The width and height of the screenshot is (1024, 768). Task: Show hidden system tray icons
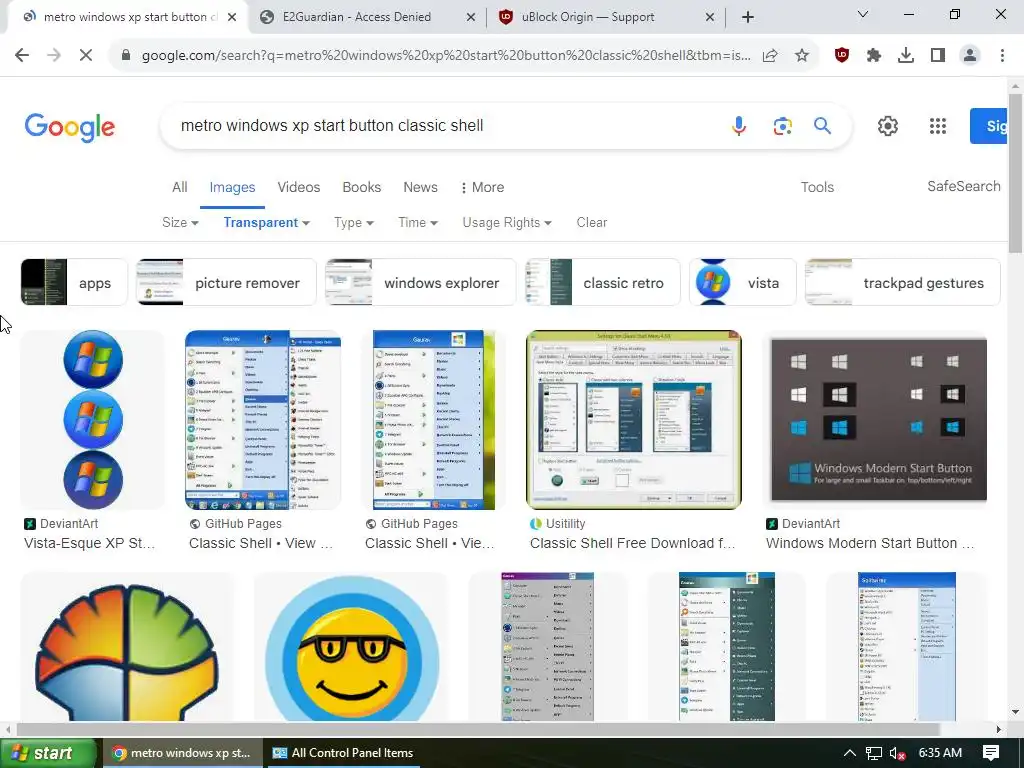point(849,753)
